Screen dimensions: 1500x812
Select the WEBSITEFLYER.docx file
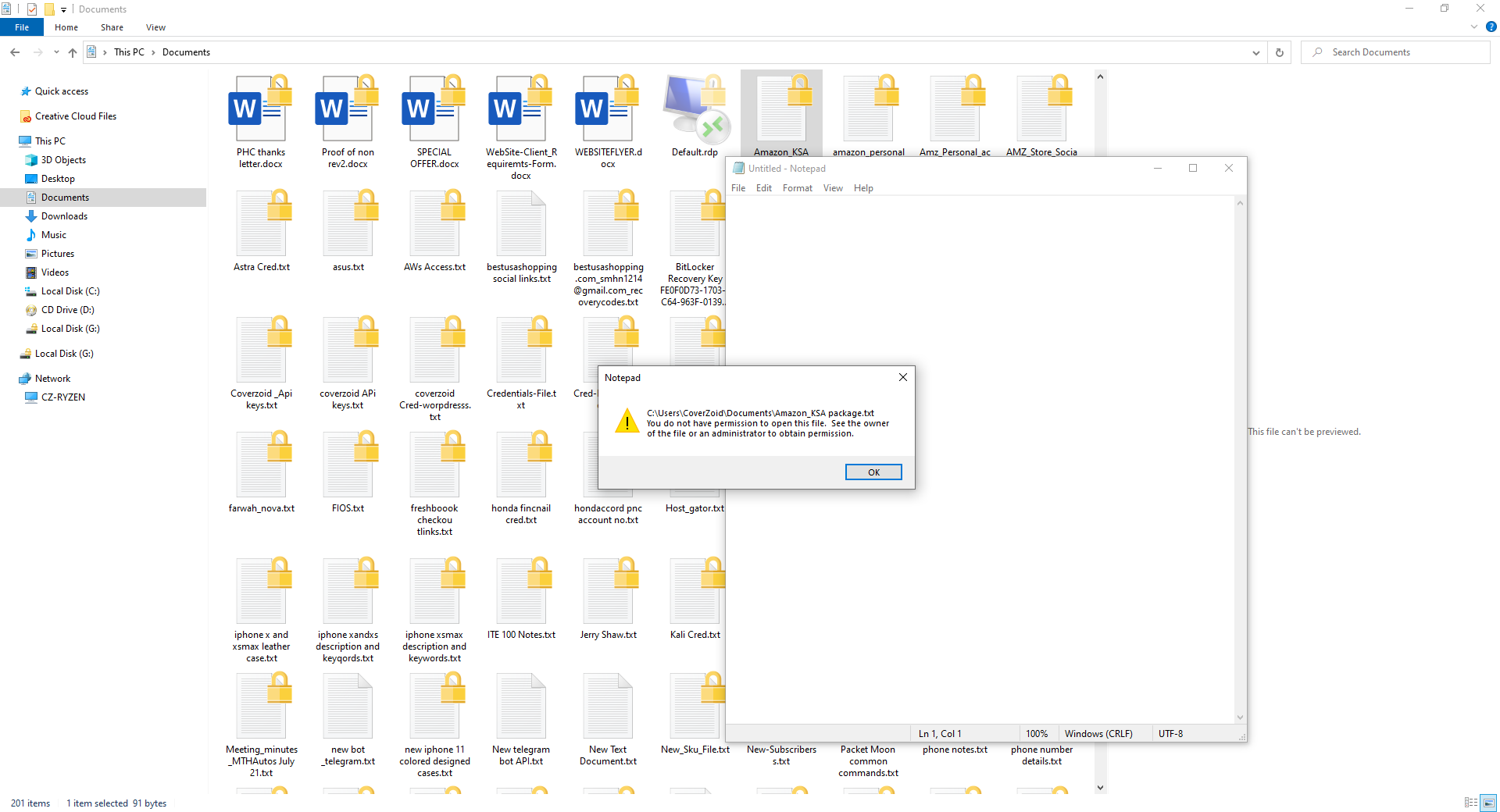tap(609, 122)
